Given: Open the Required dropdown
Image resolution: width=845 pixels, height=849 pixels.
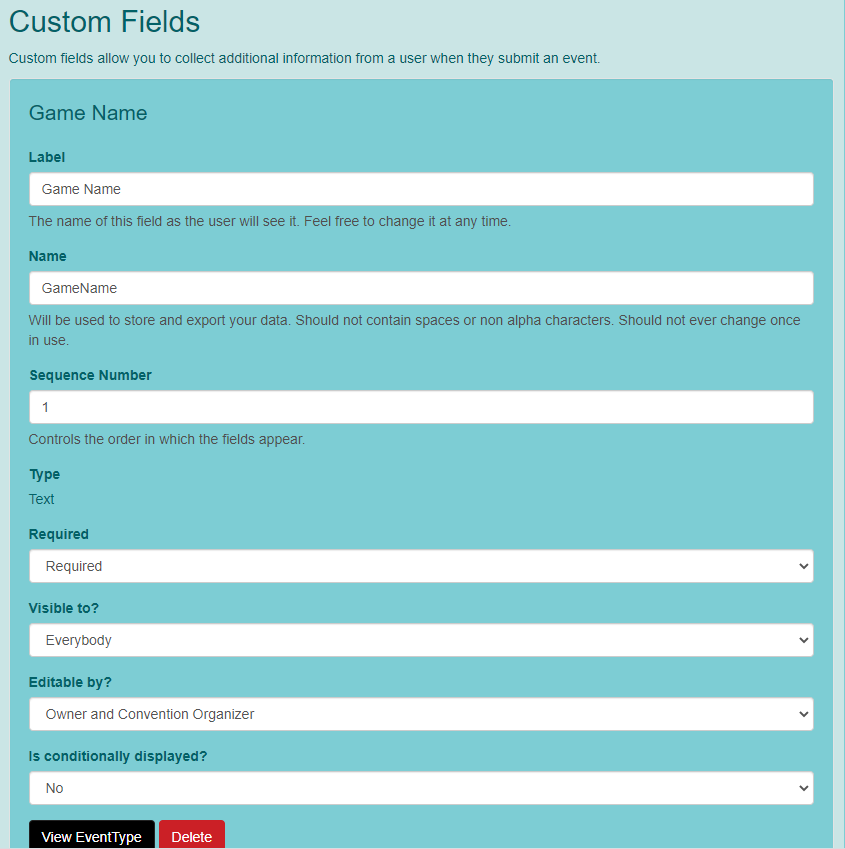Looking at the screenshot, I should (421, 566).
